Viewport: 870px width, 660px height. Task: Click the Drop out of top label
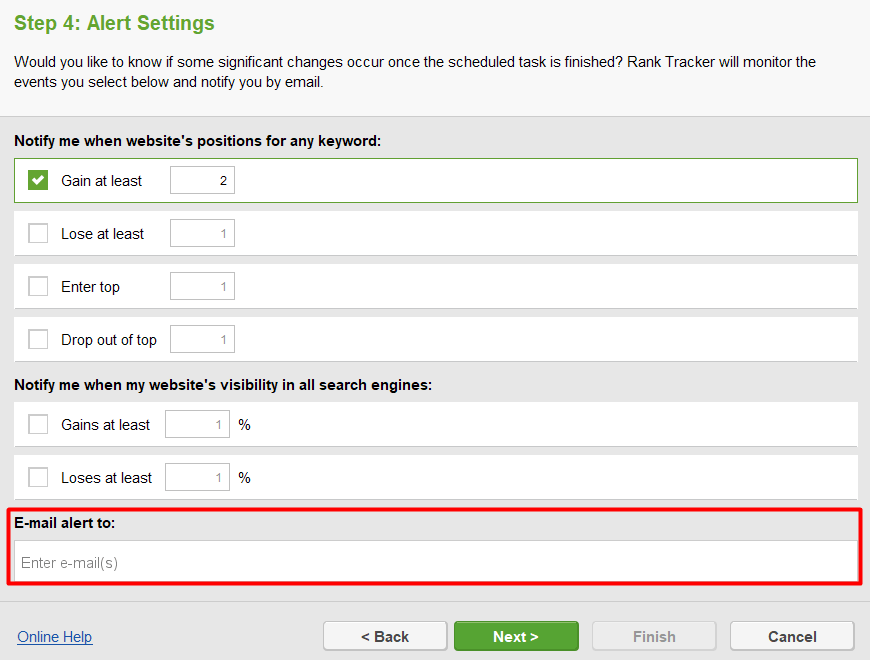pyautogui.click(x=109, y=340)
